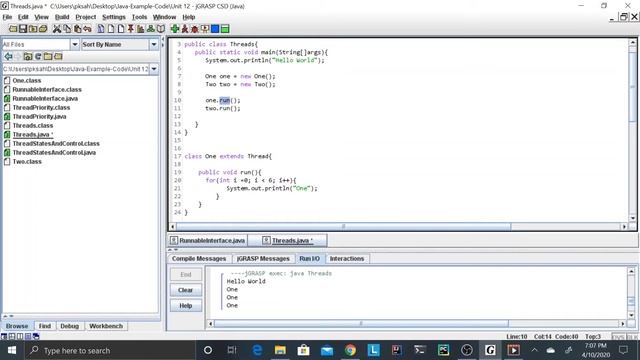This screenshot has height=360, width=640.
Task: Open the Project menu
Action: point(86,17)
